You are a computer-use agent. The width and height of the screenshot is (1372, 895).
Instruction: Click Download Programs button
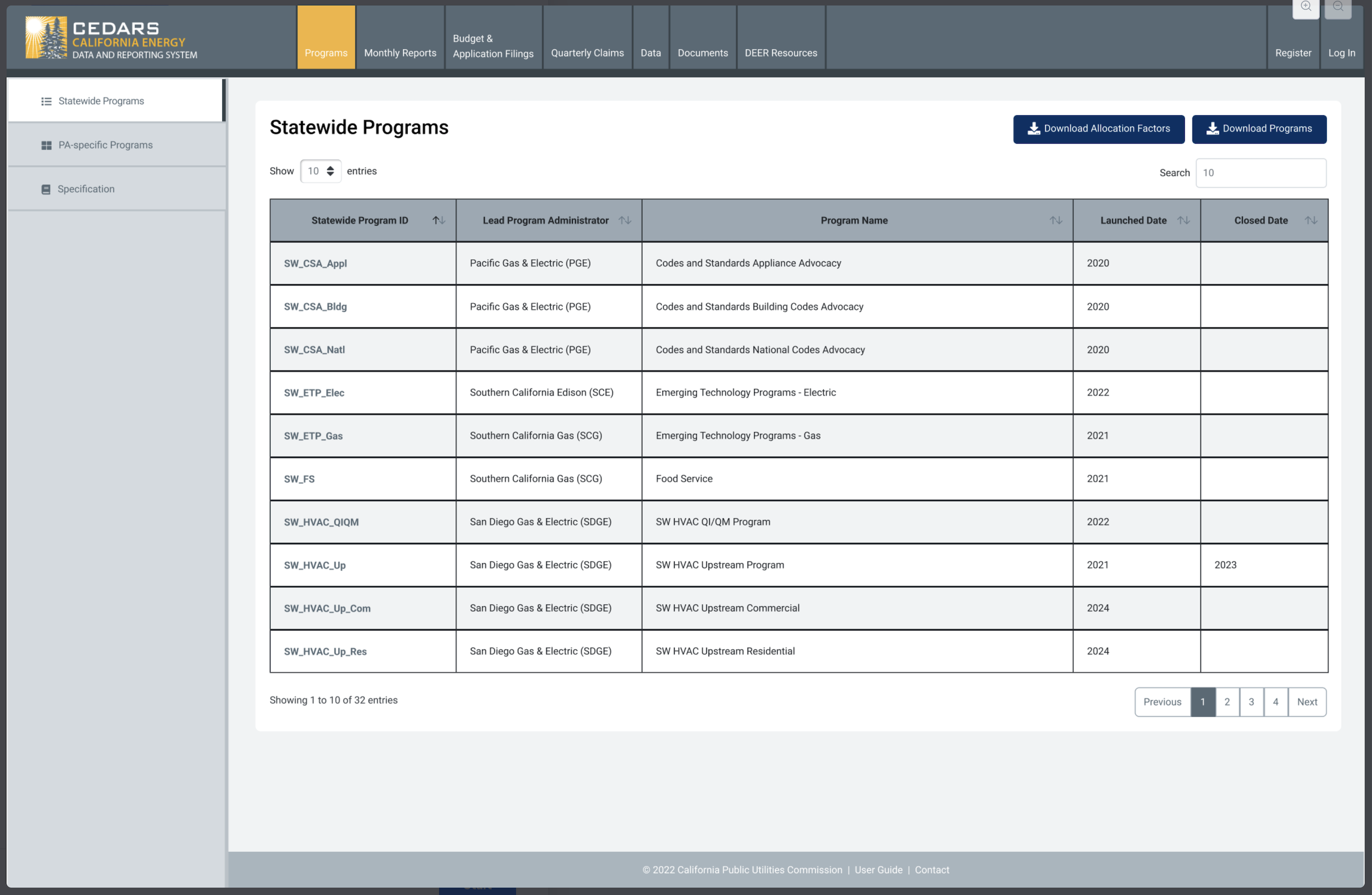tap(1259, 128)
